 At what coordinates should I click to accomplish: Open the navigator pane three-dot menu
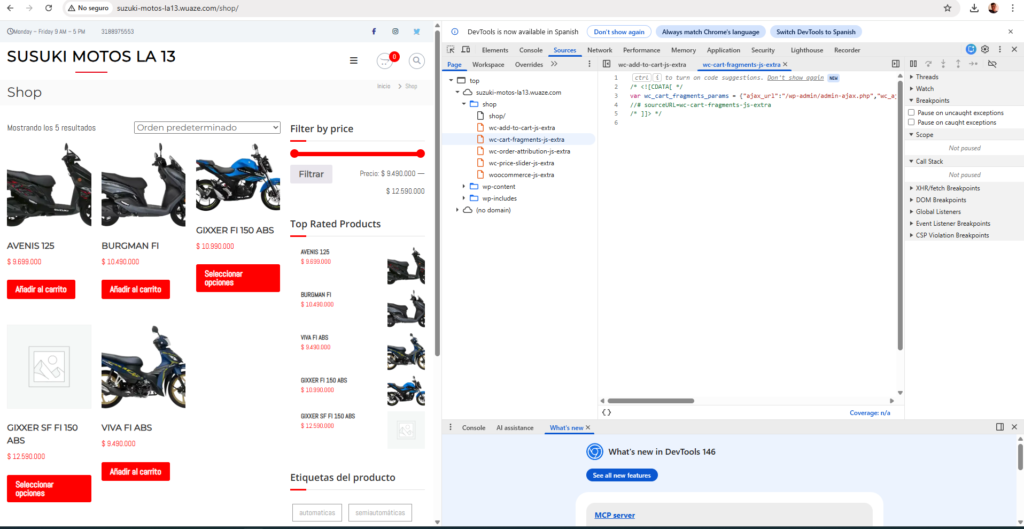tap(589, 64)
